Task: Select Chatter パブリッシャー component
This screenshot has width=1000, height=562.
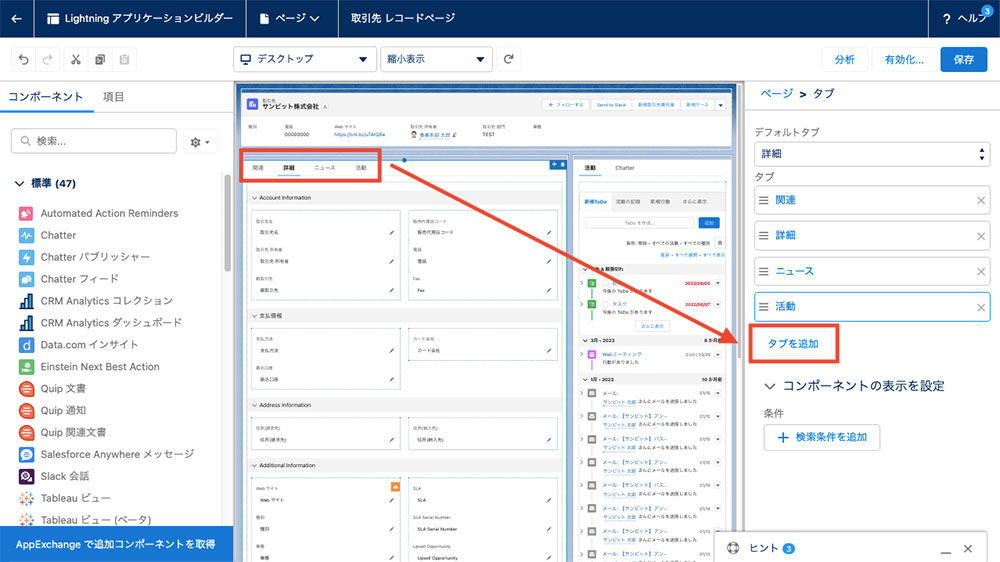Action: point(95,256)
